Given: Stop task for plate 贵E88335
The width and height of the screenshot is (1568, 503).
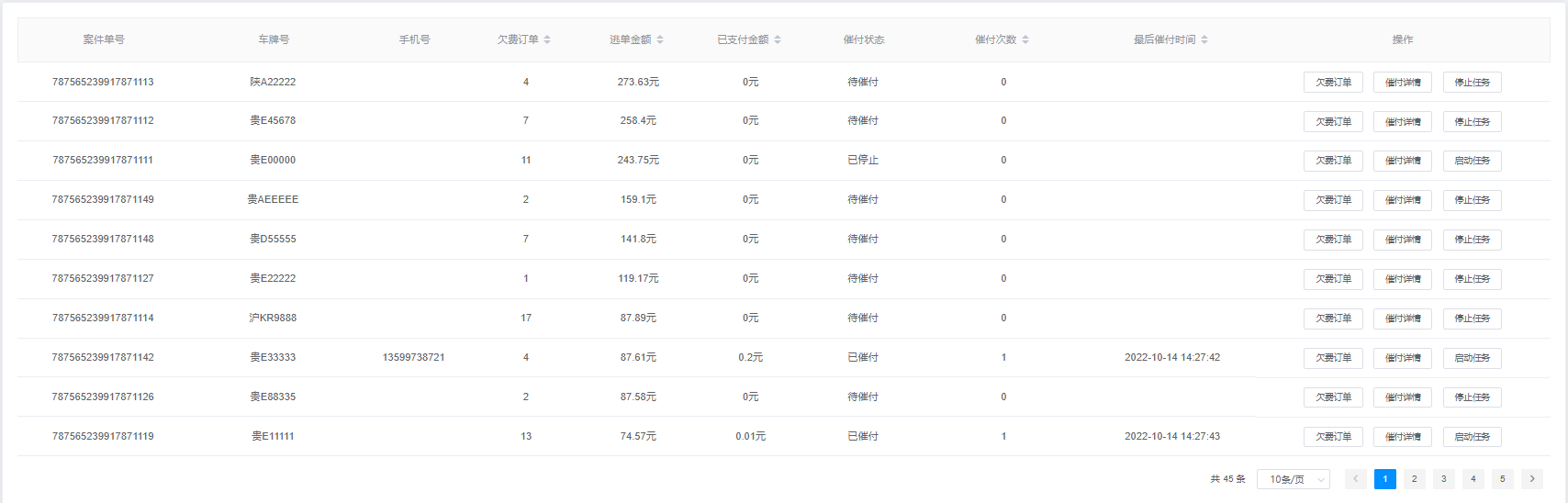Looking at the screenshot, I should [x=1472, y=397].
